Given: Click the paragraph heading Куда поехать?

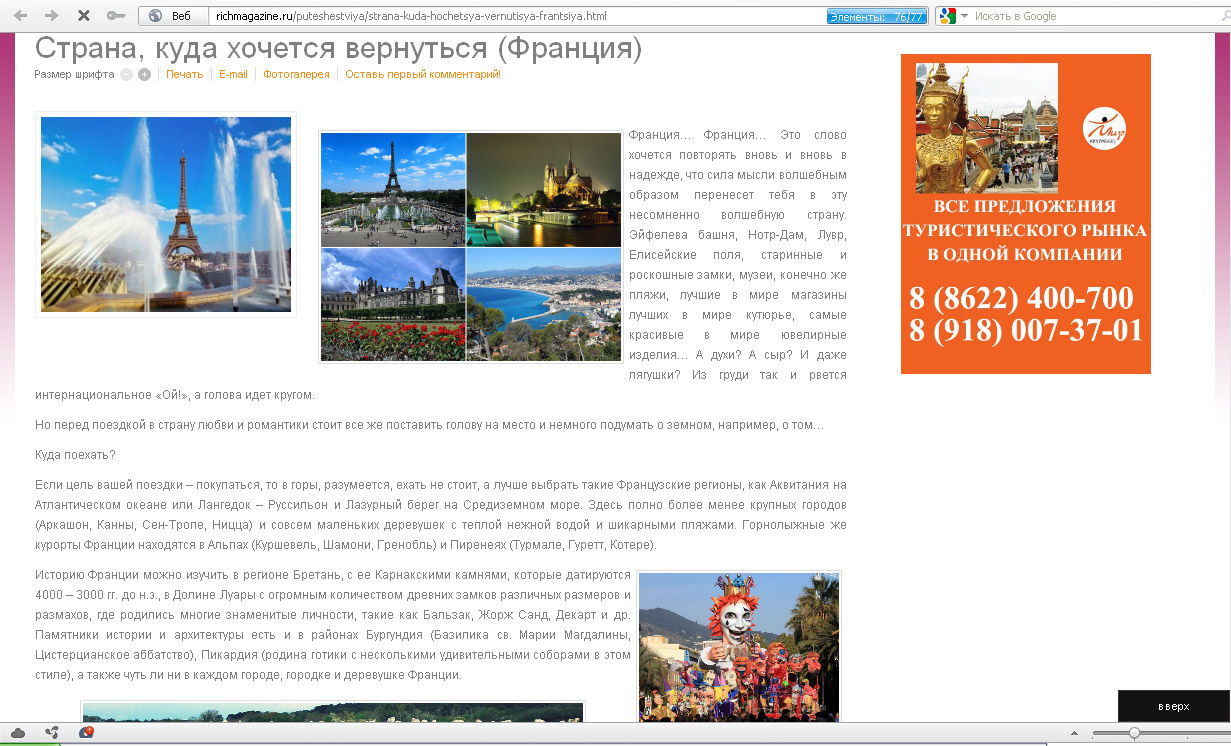Looking at the screenshot, I should [x=75, y=455].
